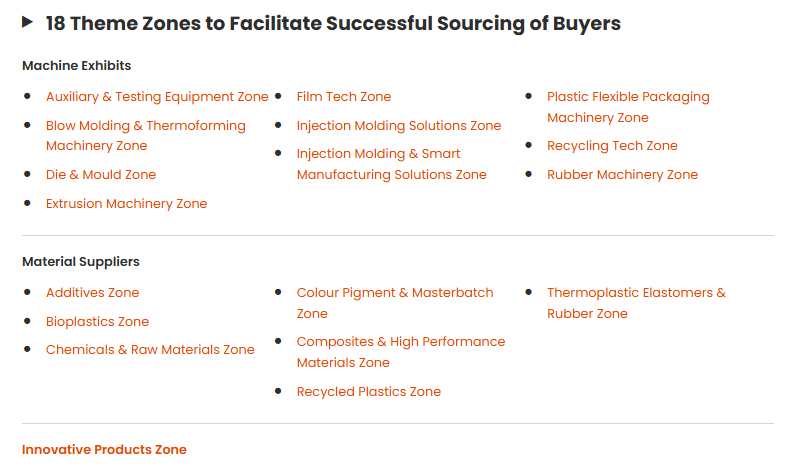Click the 18 Theme Zones heading text

(x=333, y=23)
